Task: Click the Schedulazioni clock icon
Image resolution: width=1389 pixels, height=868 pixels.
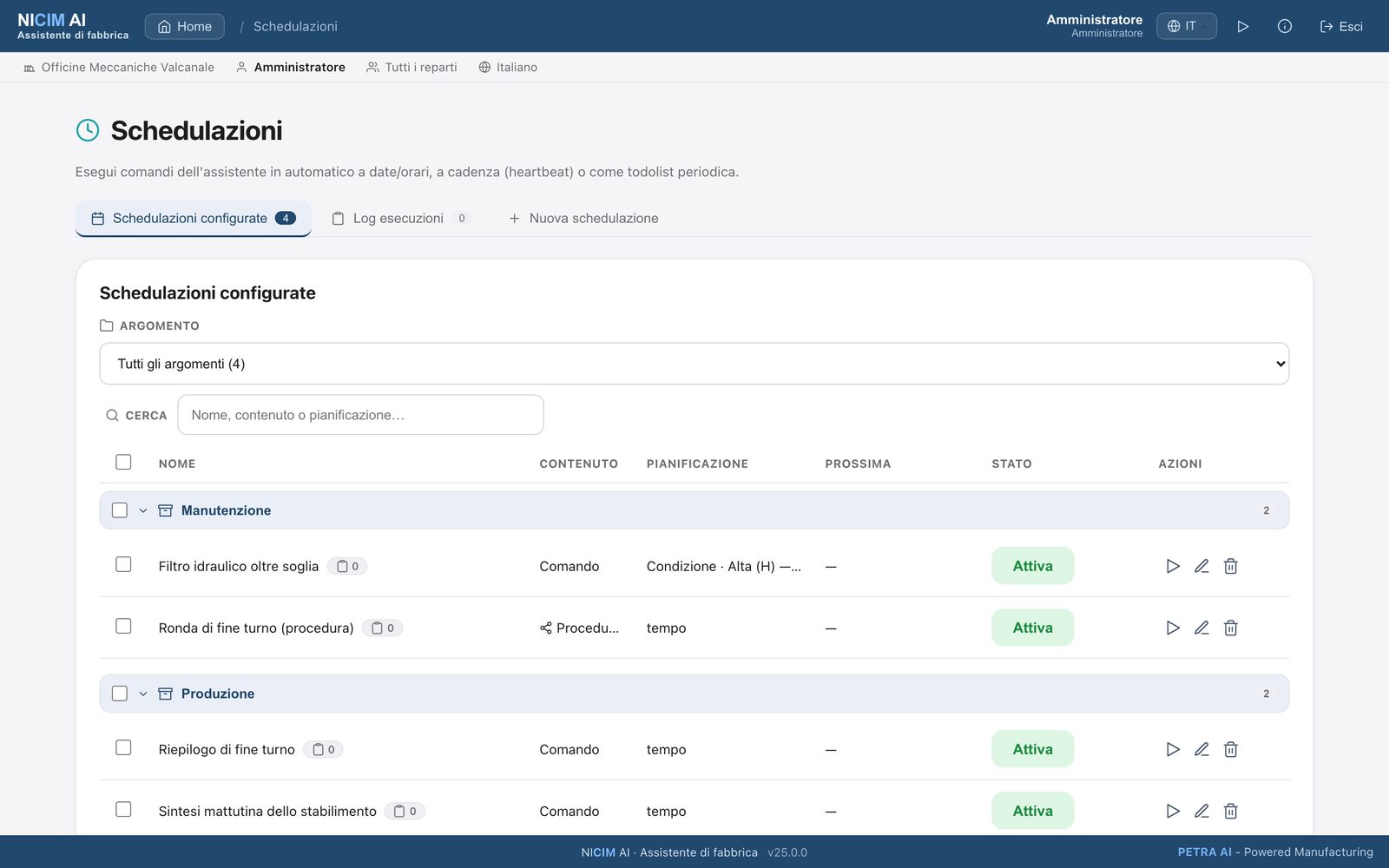Action: tap(88, 130)
